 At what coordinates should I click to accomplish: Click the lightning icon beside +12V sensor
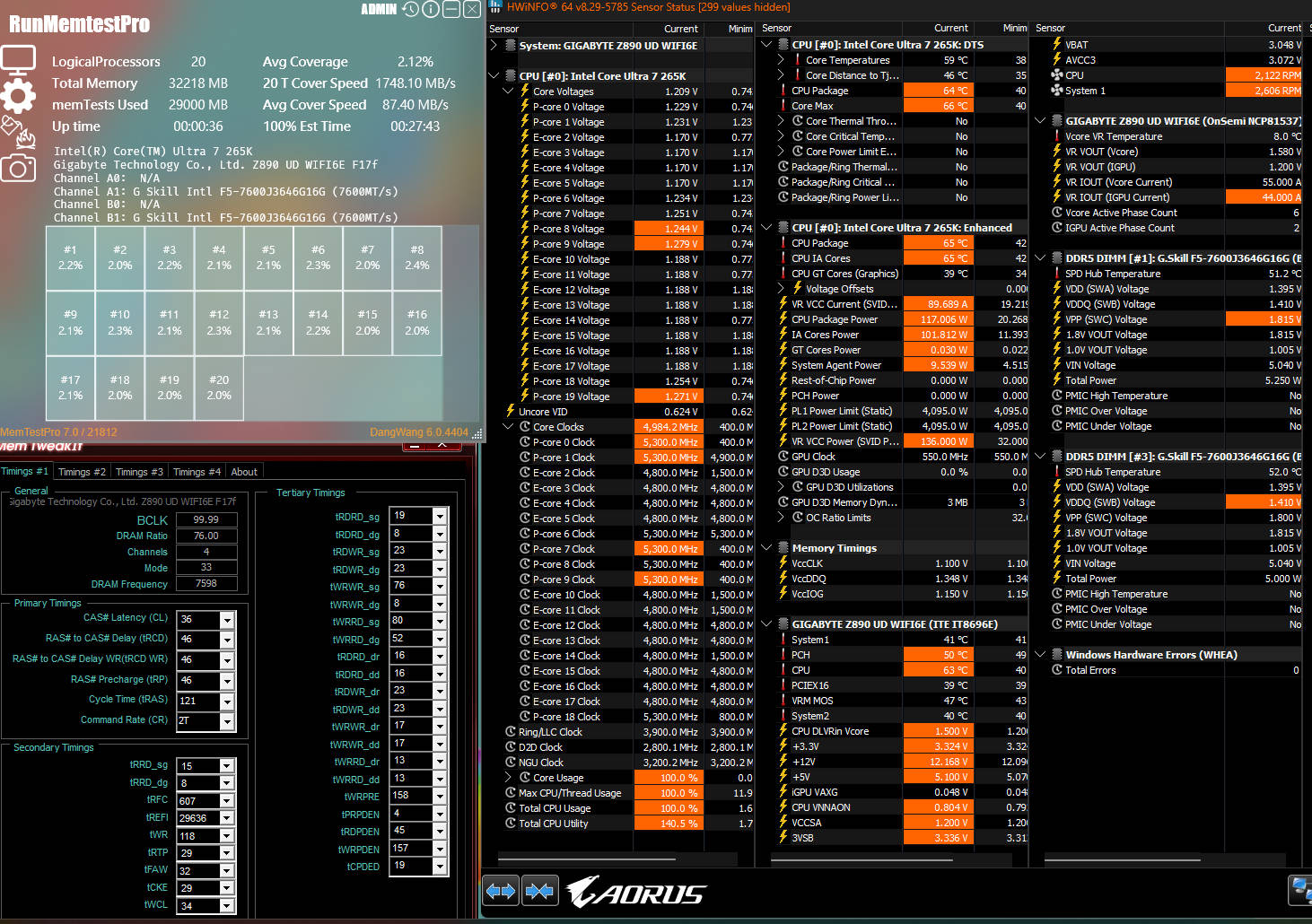[x=783, y=762]
